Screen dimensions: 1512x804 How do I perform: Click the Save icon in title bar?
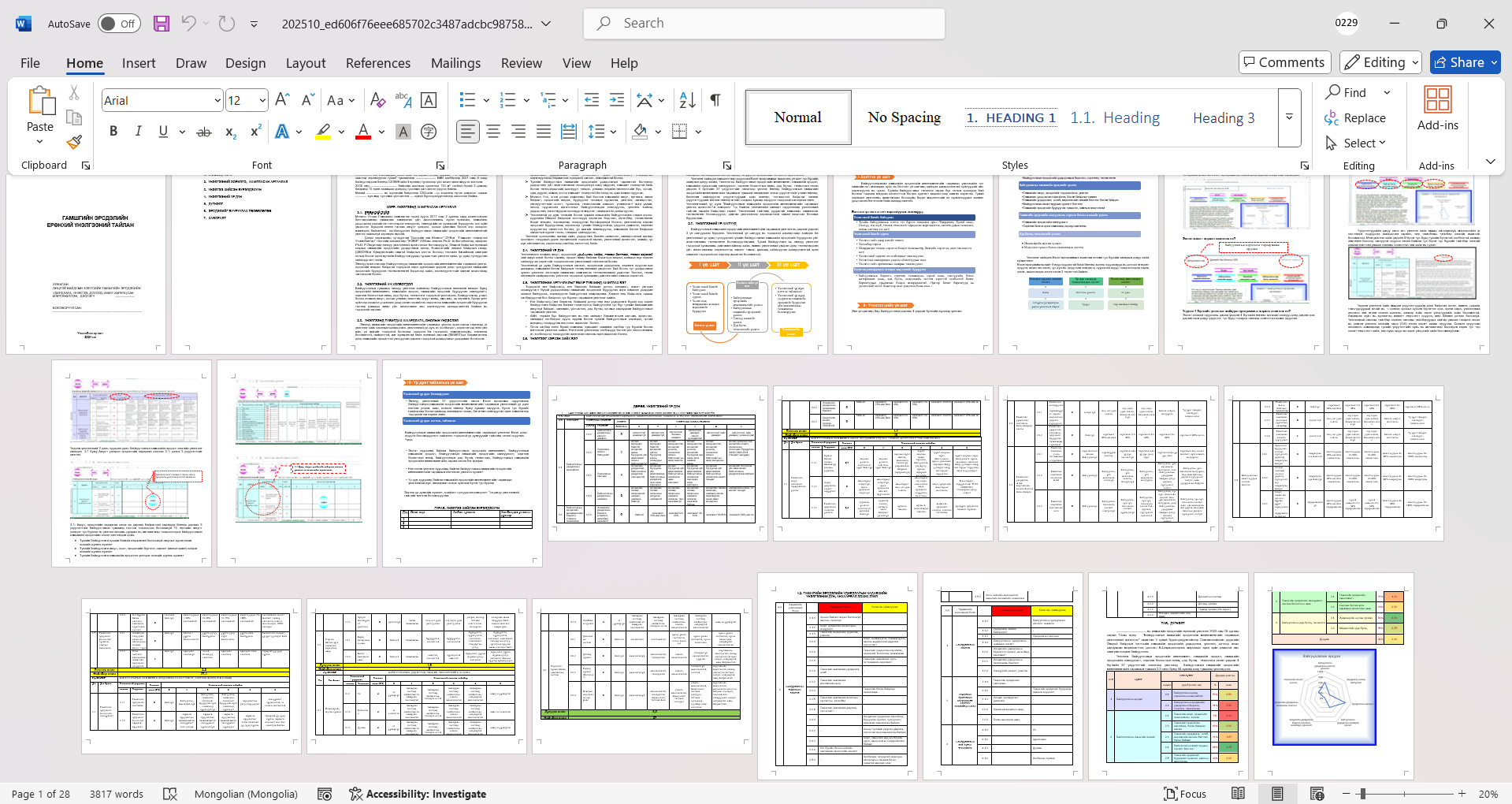(x=162, y=24)
